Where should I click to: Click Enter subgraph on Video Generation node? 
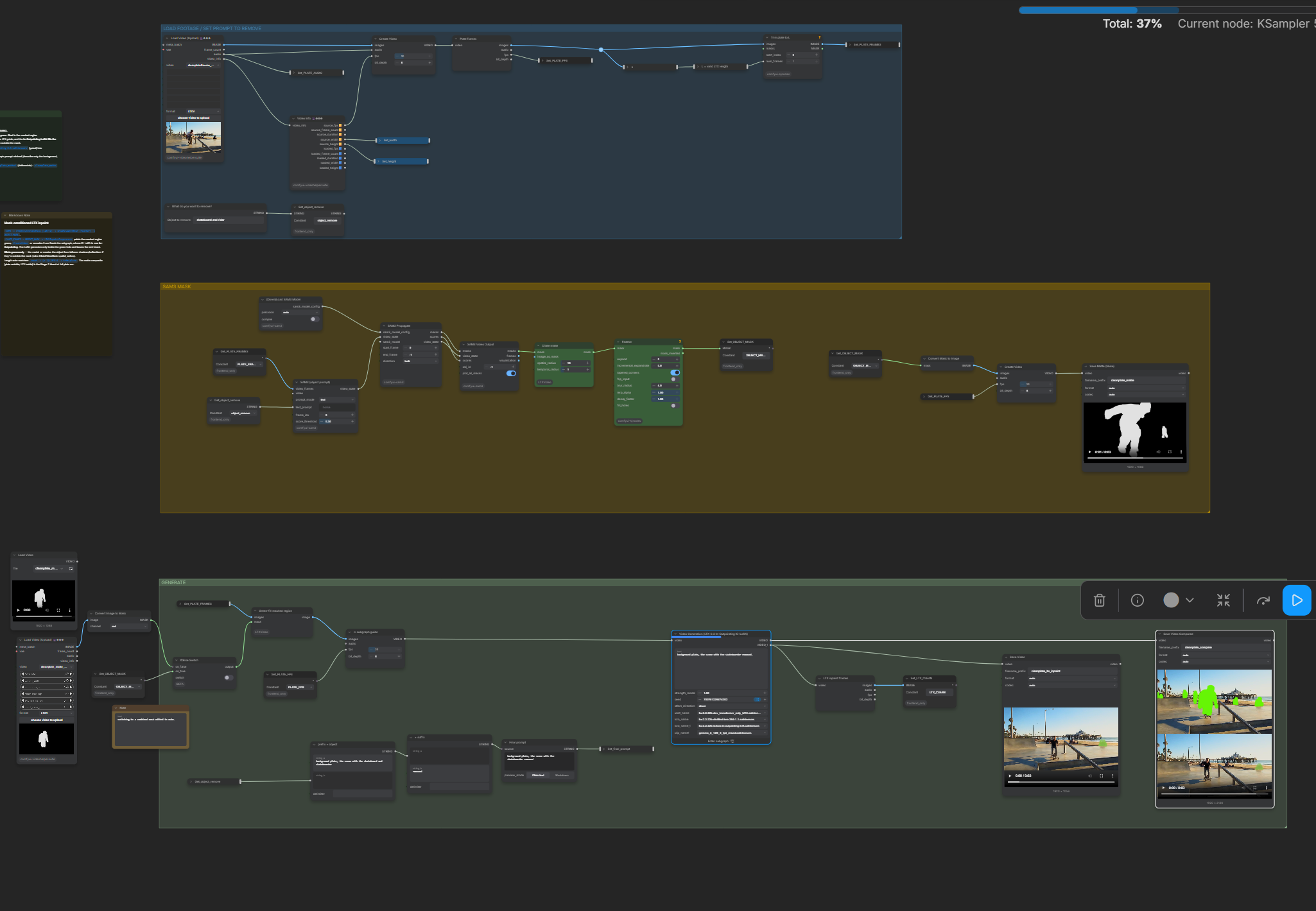720,741
